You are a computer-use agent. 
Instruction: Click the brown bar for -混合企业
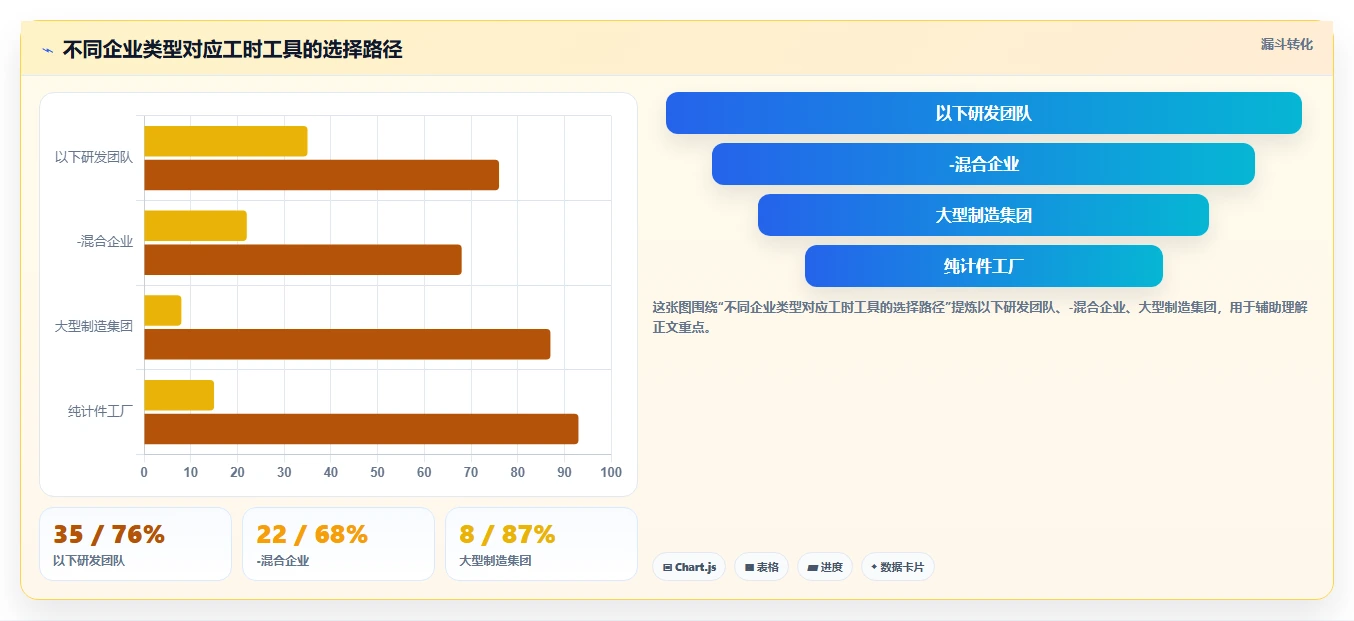point(303,260)
